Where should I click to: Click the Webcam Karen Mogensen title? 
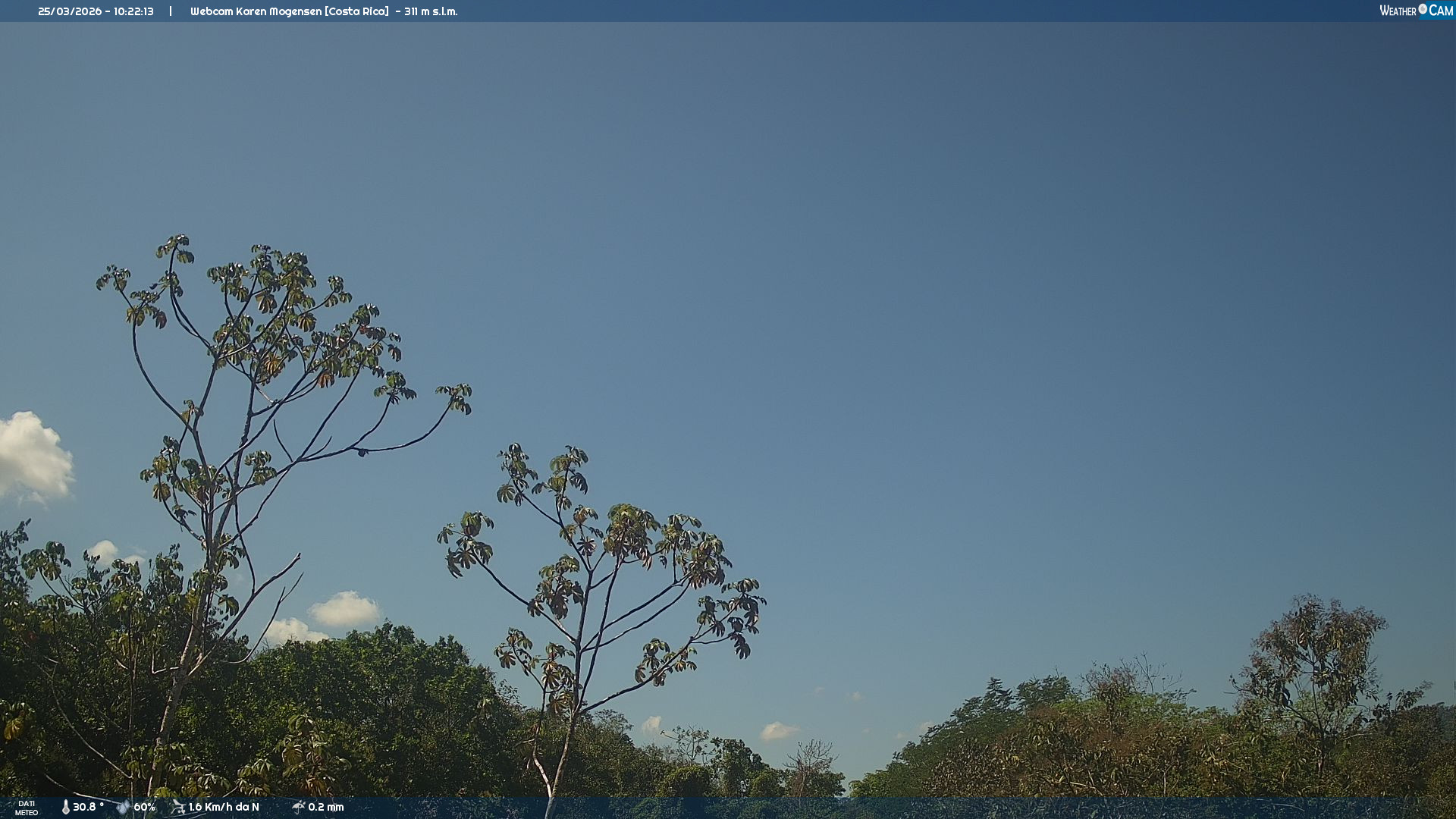tap(256, 11)
